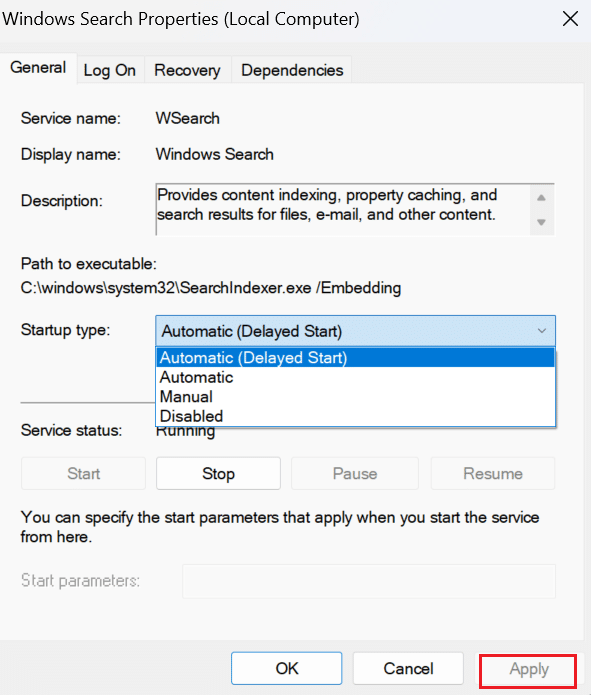Click the Start service button
Viewport: 591px width, 695px height.
coord(83,473)
